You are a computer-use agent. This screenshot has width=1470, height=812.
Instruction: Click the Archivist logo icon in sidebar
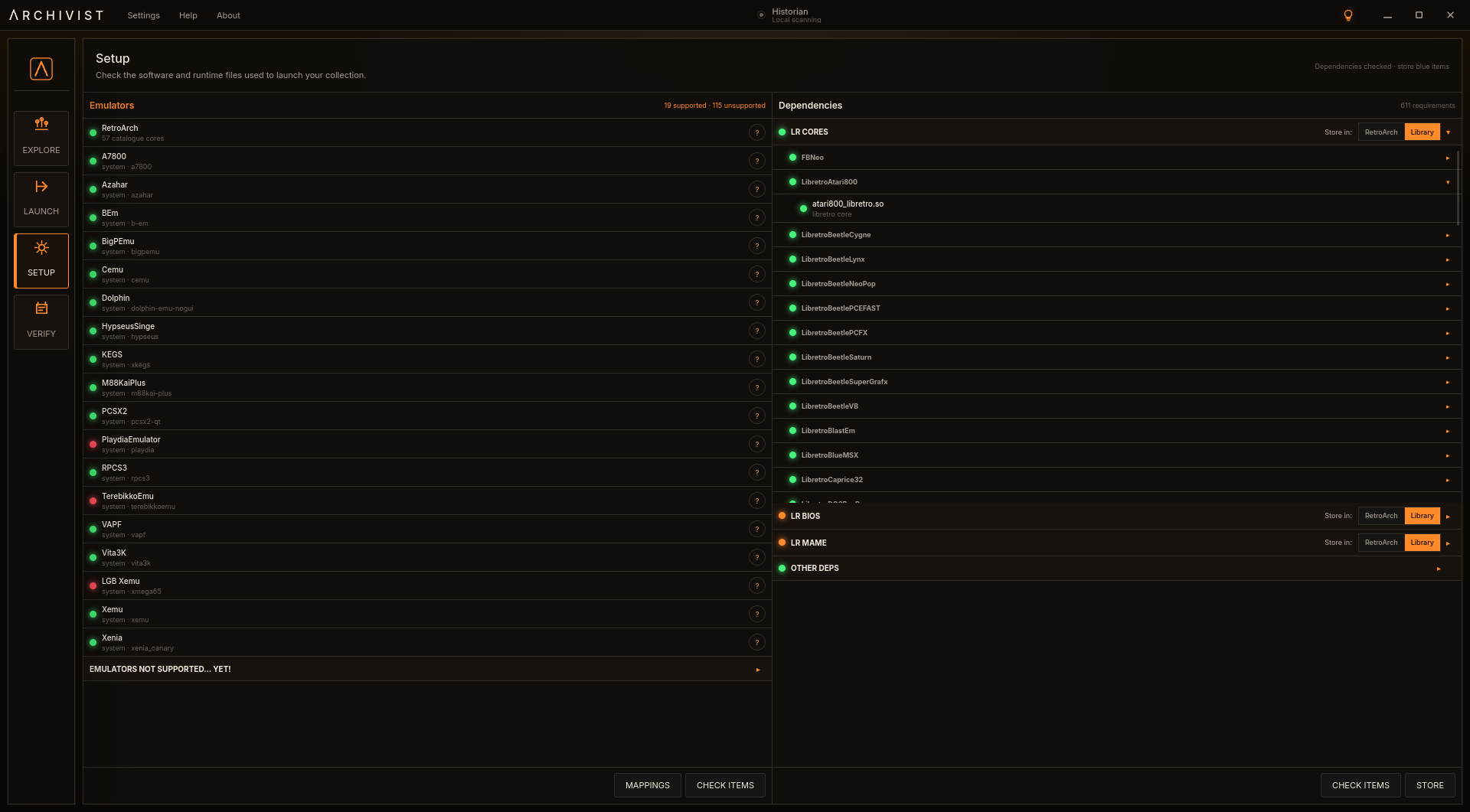(x=41, y=69)
